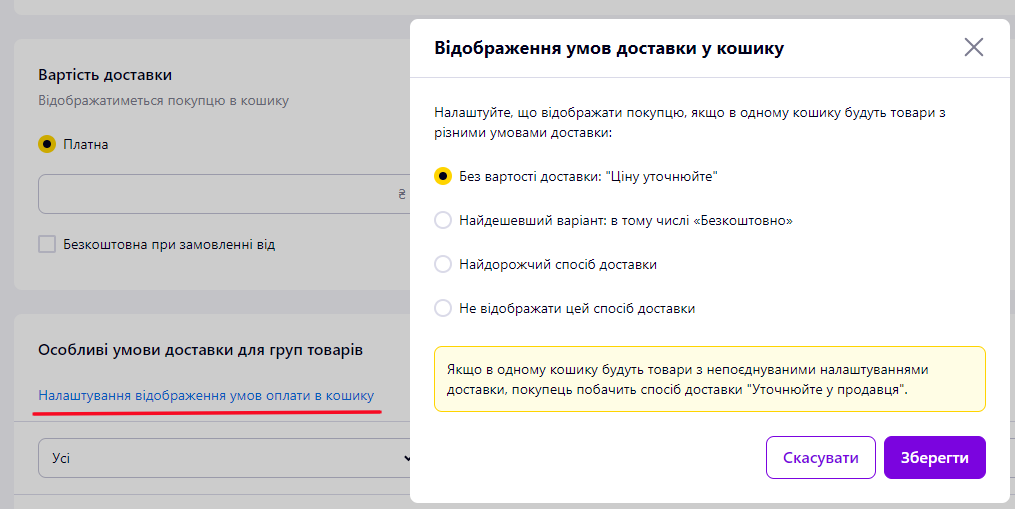Focus the delivery price input field
The image size is (1015, 509).
[224, 194]
